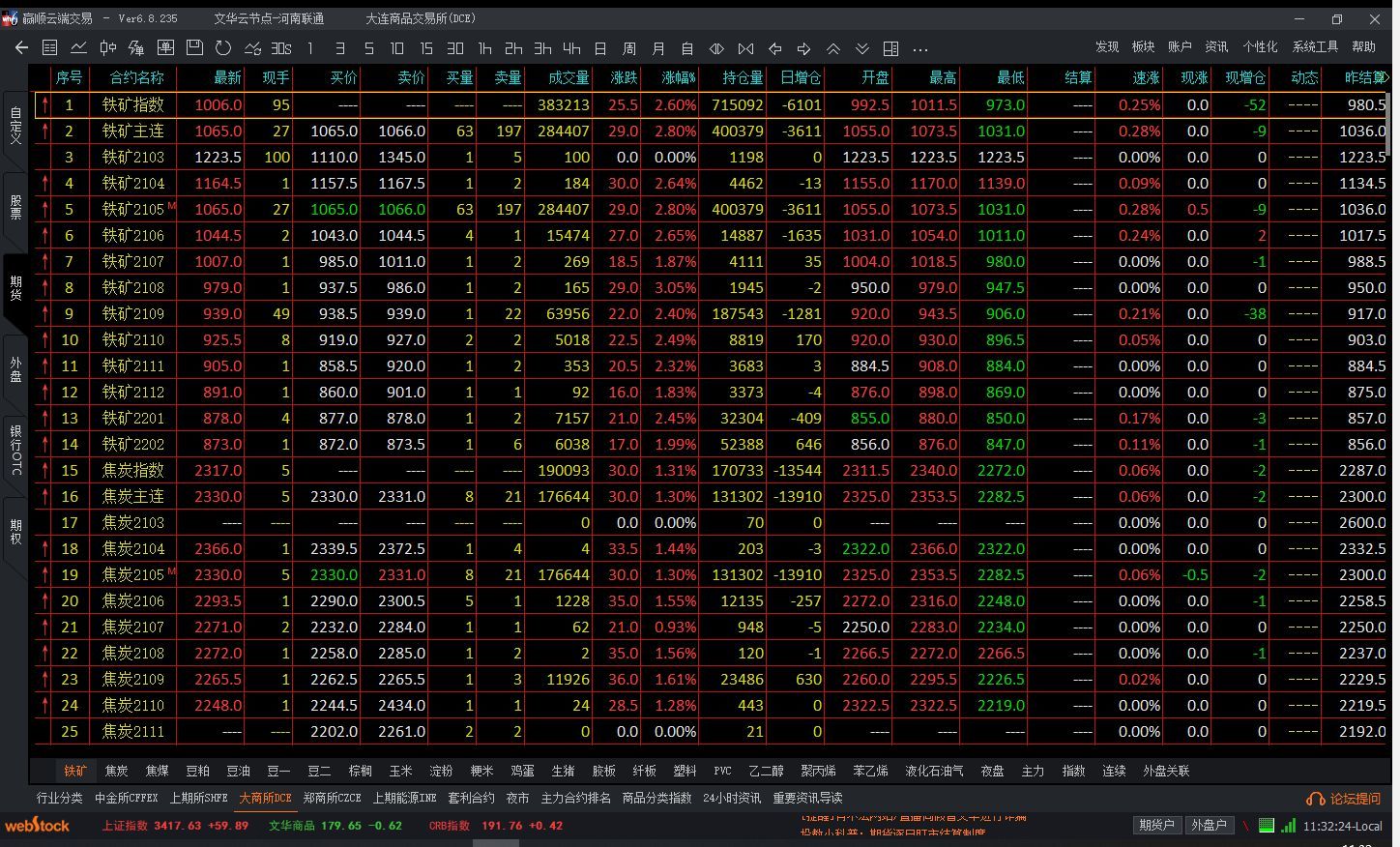Click the save (floppy disk) icon
Viewport: 1400px width, 847px height.
tap(194, 47)
